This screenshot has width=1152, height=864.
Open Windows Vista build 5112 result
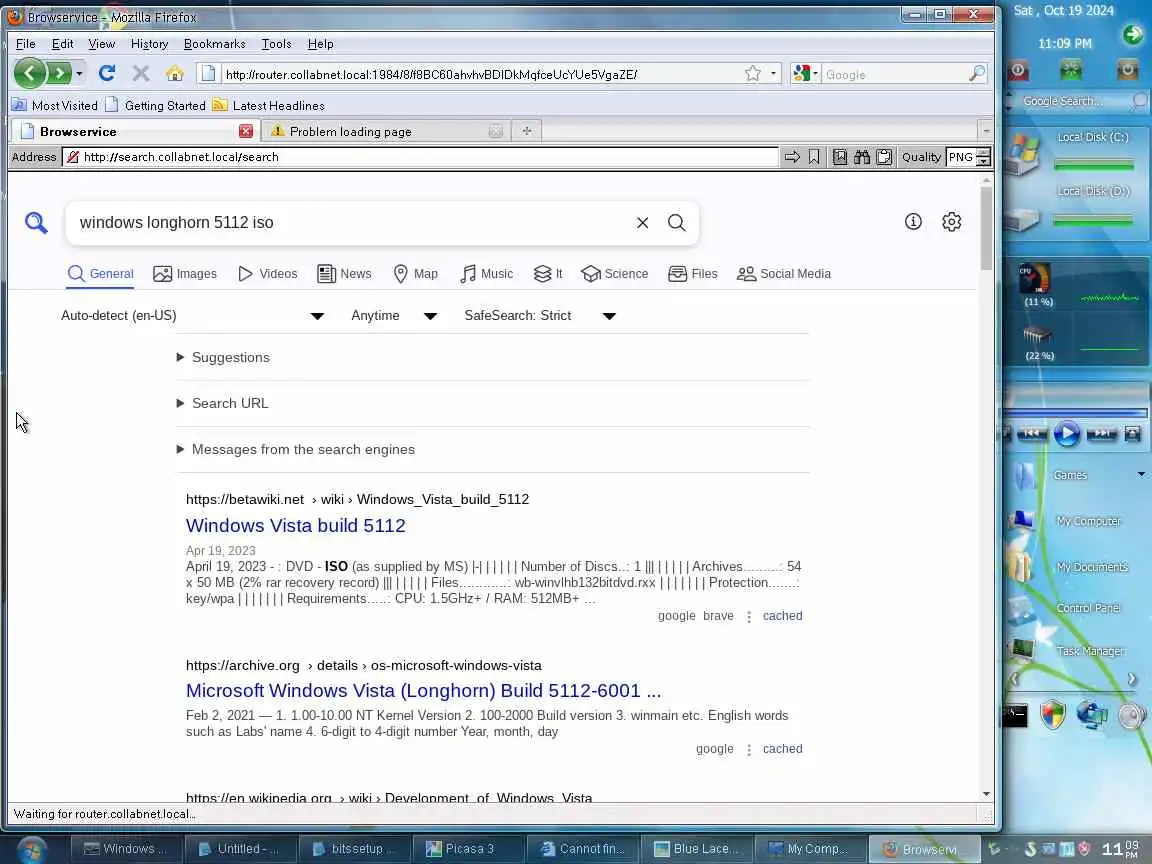[x=295, y=525]
